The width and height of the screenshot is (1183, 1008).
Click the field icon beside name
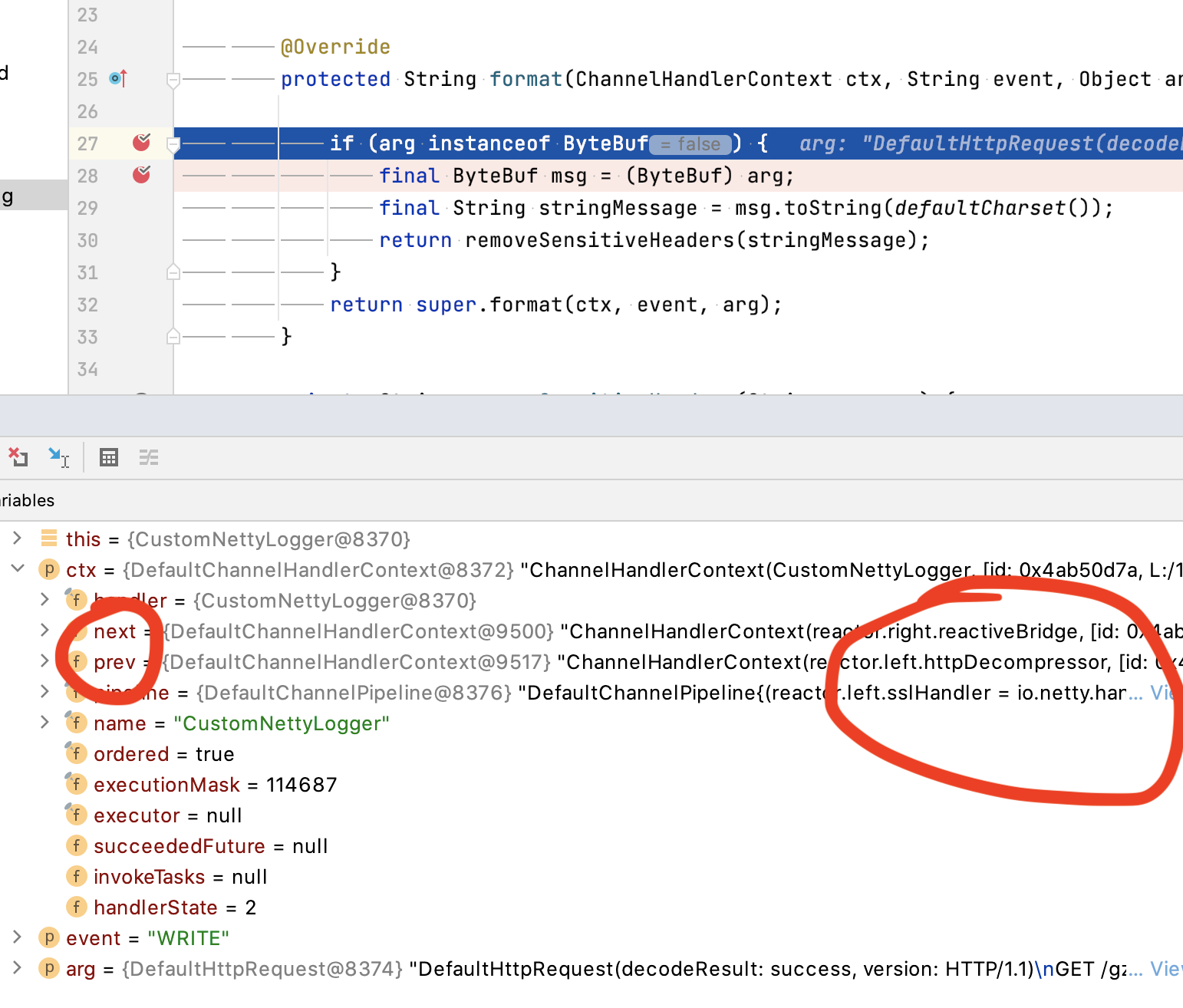click(x=75, y=722)
